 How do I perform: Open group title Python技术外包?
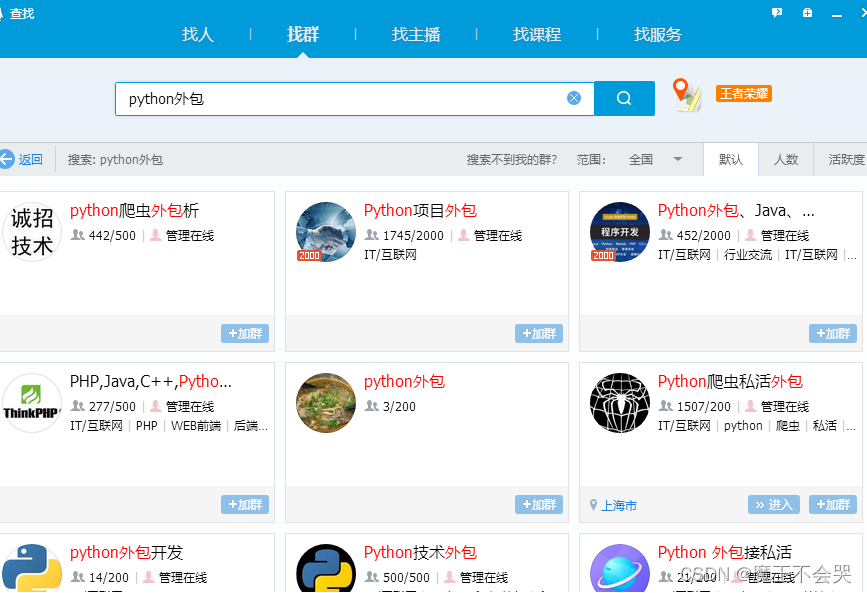[x=420, y=553]
